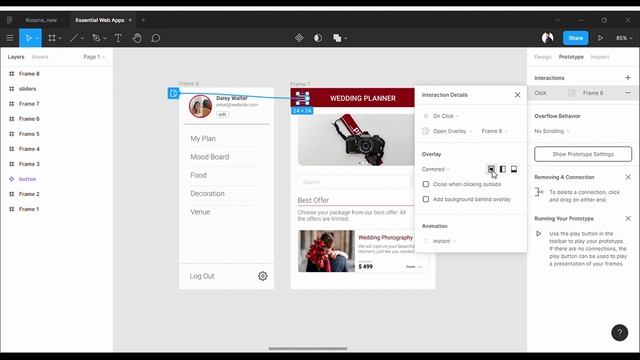Image resolution: width=640 pixels, height=360 pixels.
Task: Set overlay position to centered icon
Action: pyautogui.click(x=491, y=169)
